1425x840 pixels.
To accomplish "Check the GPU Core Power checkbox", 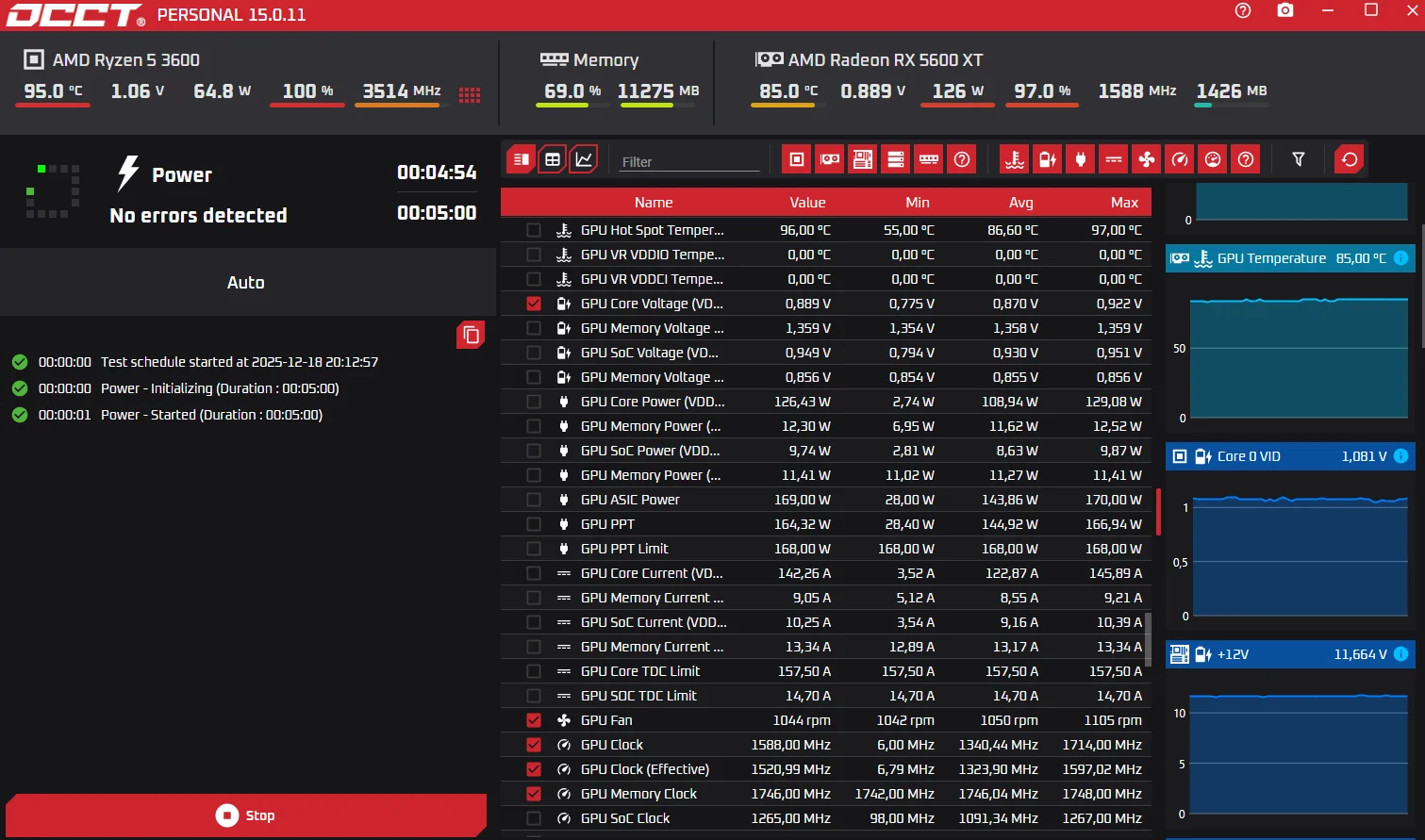I will pos(534,402).
